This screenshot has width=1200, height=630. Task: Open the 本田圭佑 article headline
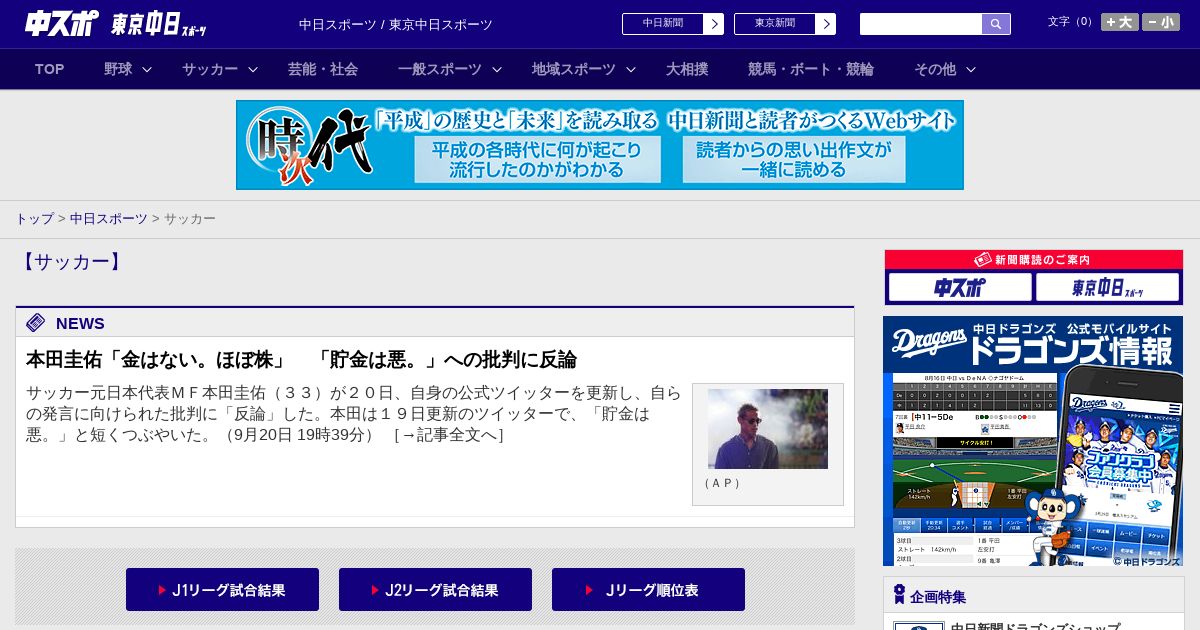[x=301, y=360]
